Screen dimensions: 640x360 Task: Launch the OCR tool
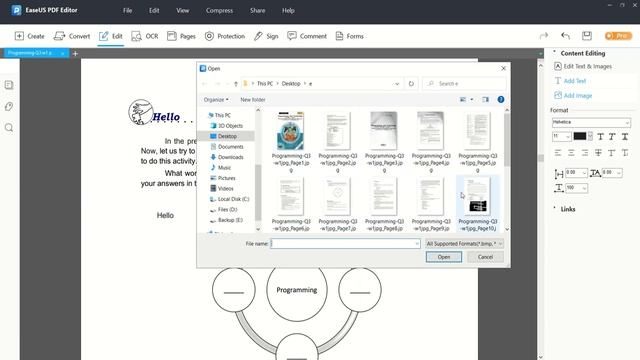(144, 36)
